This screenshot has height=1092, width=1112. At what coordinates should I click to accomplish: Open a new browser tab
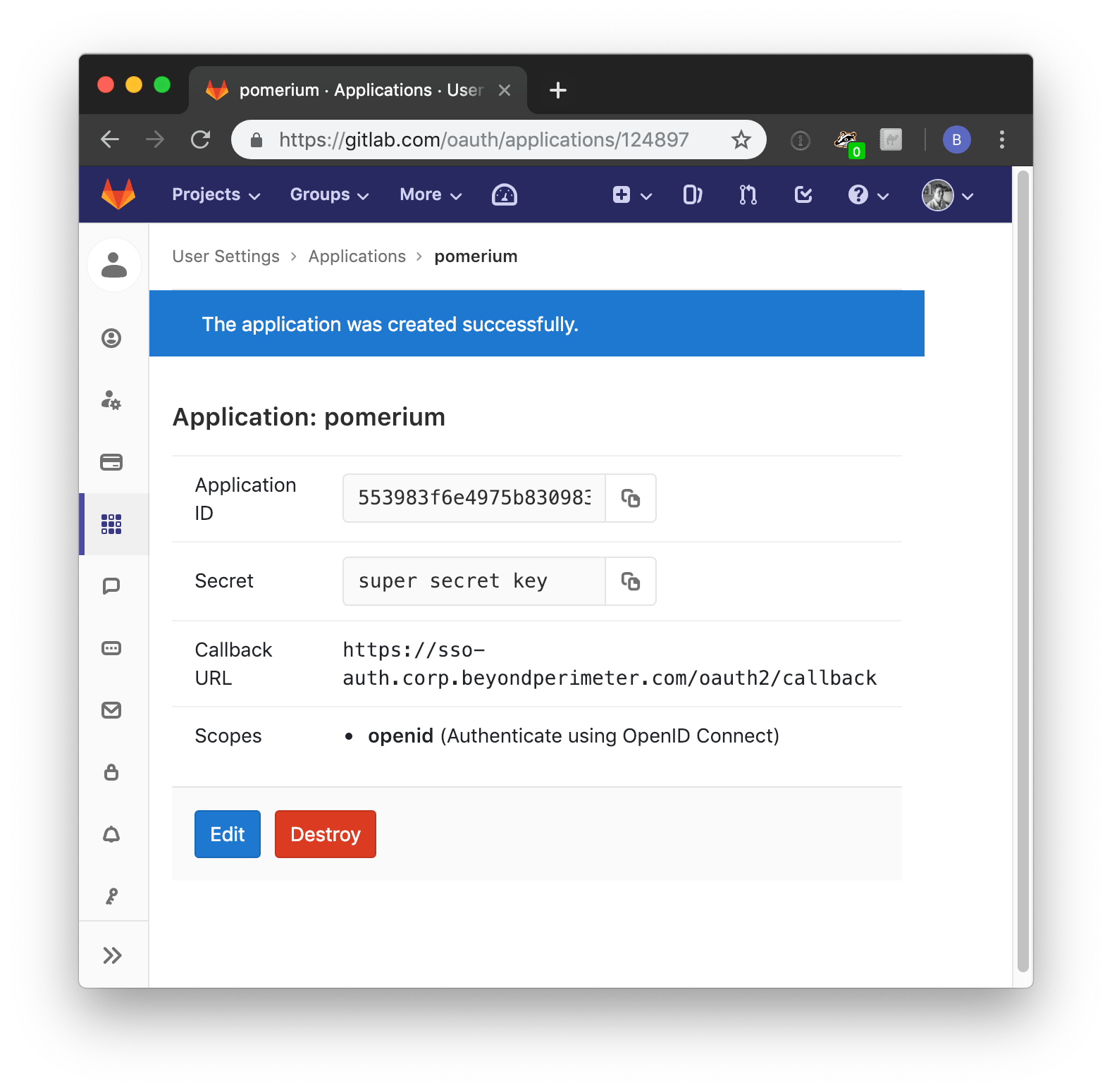(558, 90)
